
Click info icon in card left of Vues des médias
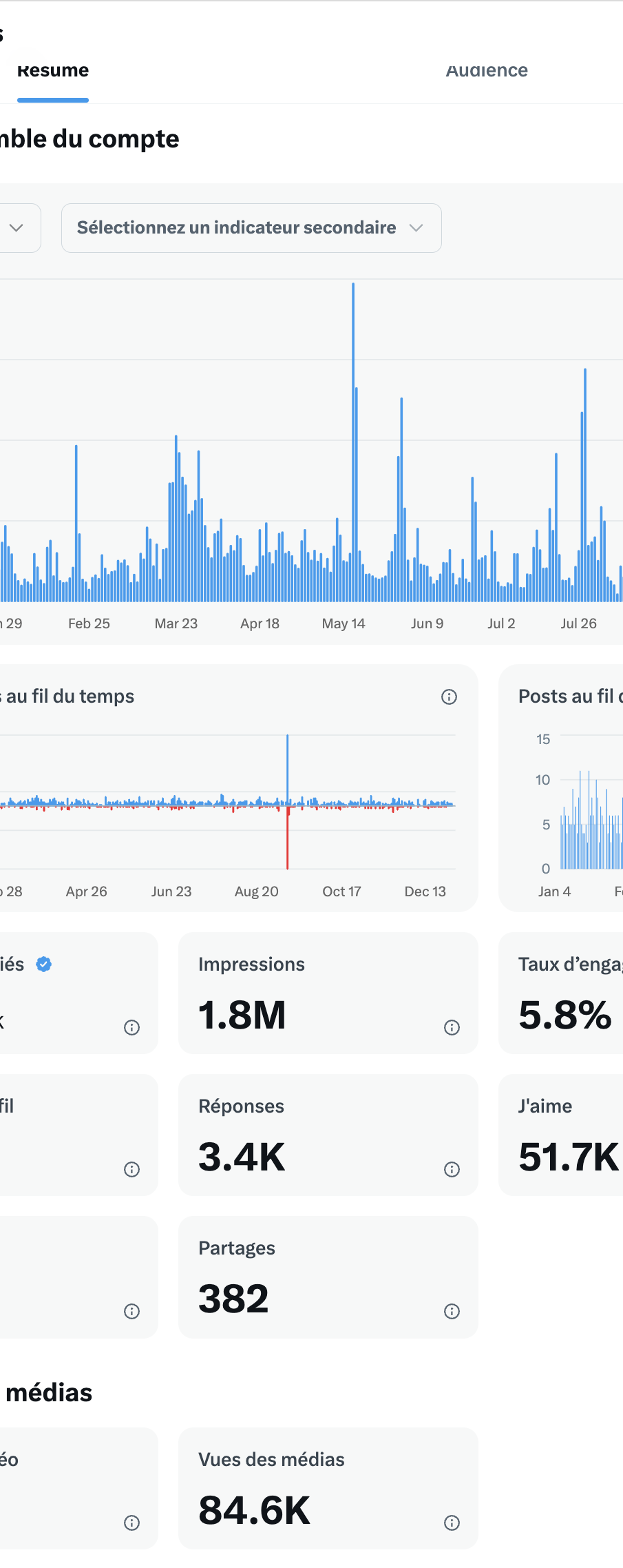coord(131,1523)
